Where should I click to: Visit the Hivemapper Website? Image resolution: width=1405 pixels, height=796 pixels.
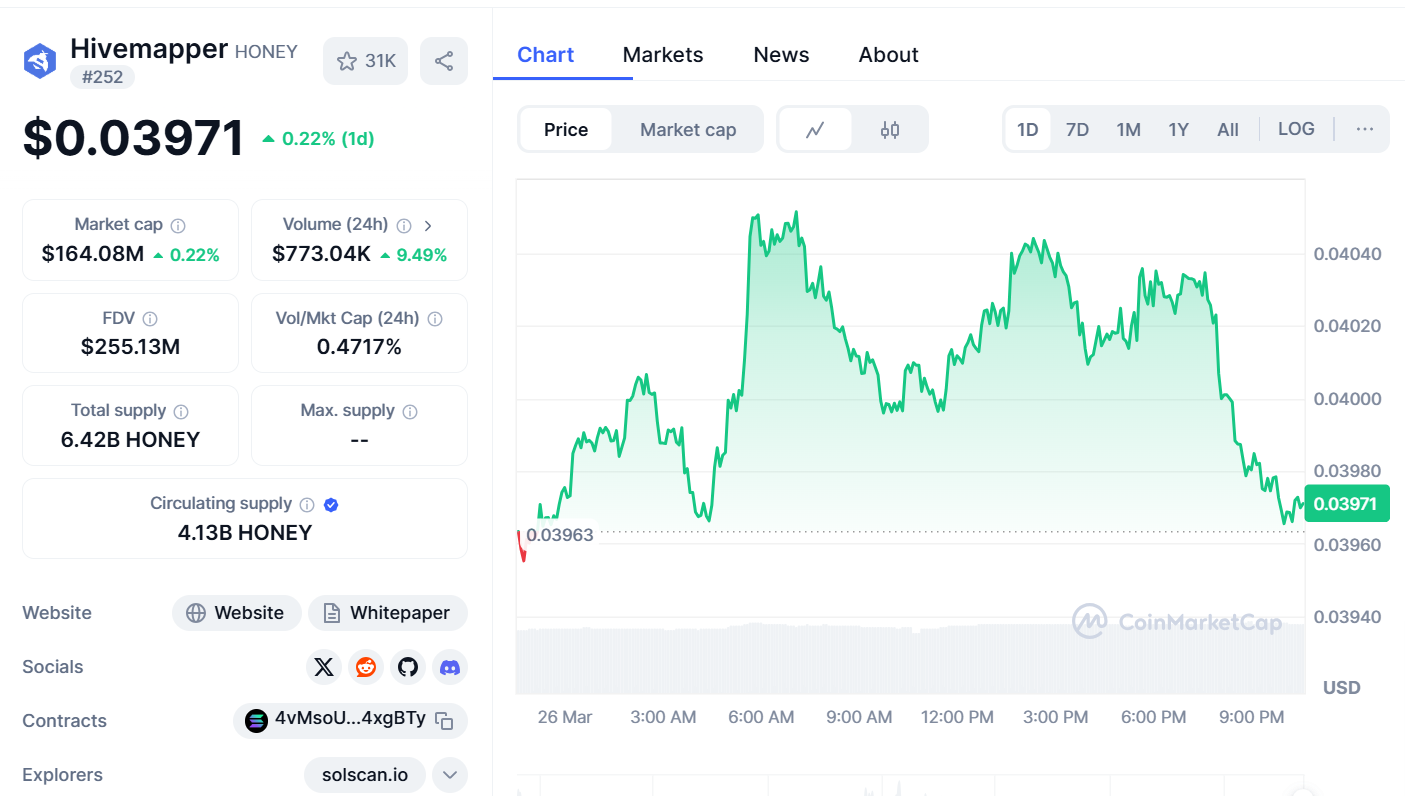(x=236, y=613)
